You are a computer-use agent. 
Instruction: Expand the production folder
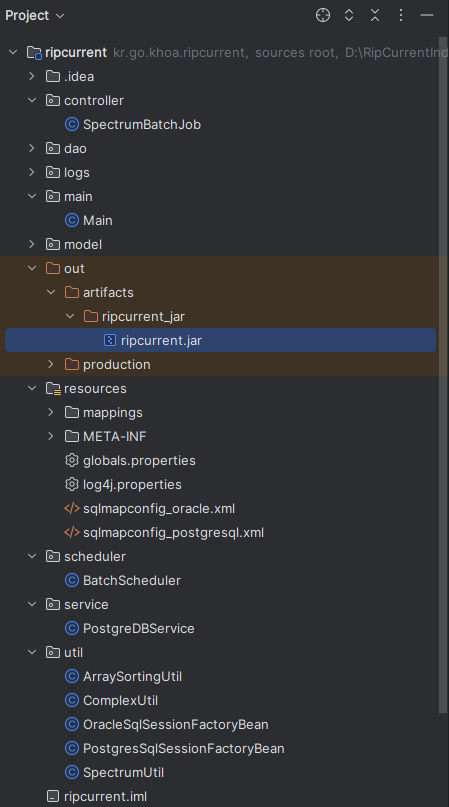click(x=51, y=364)
